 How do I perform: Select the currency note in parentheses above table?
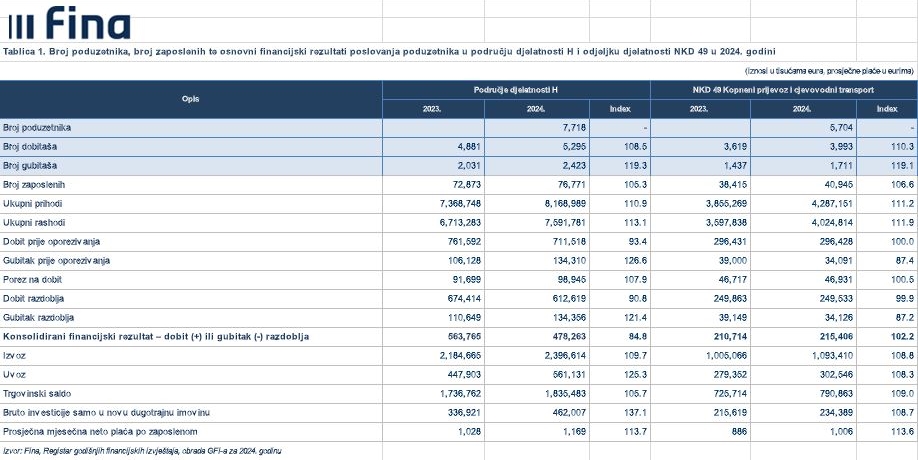830,71
